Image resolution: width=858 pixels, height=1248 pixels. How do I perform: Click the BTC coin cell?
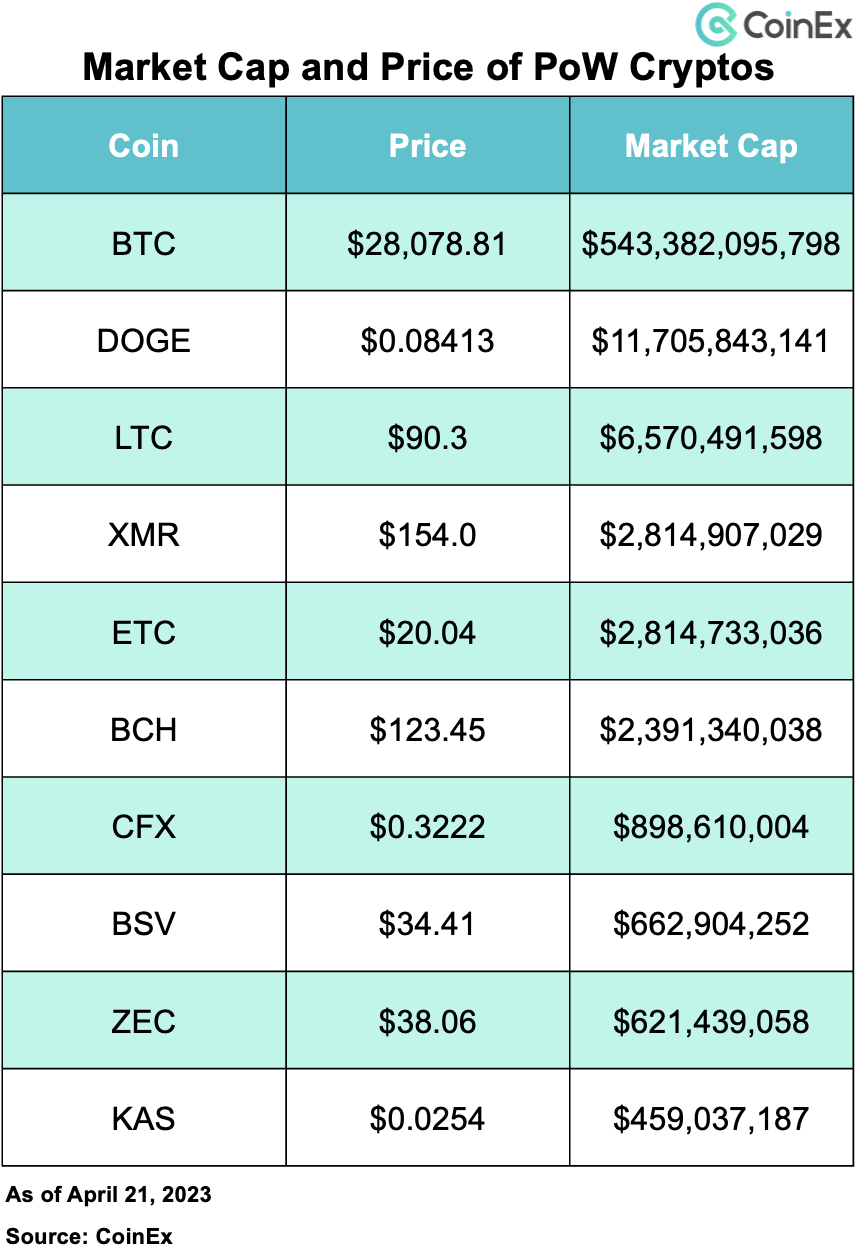point(144,243)
